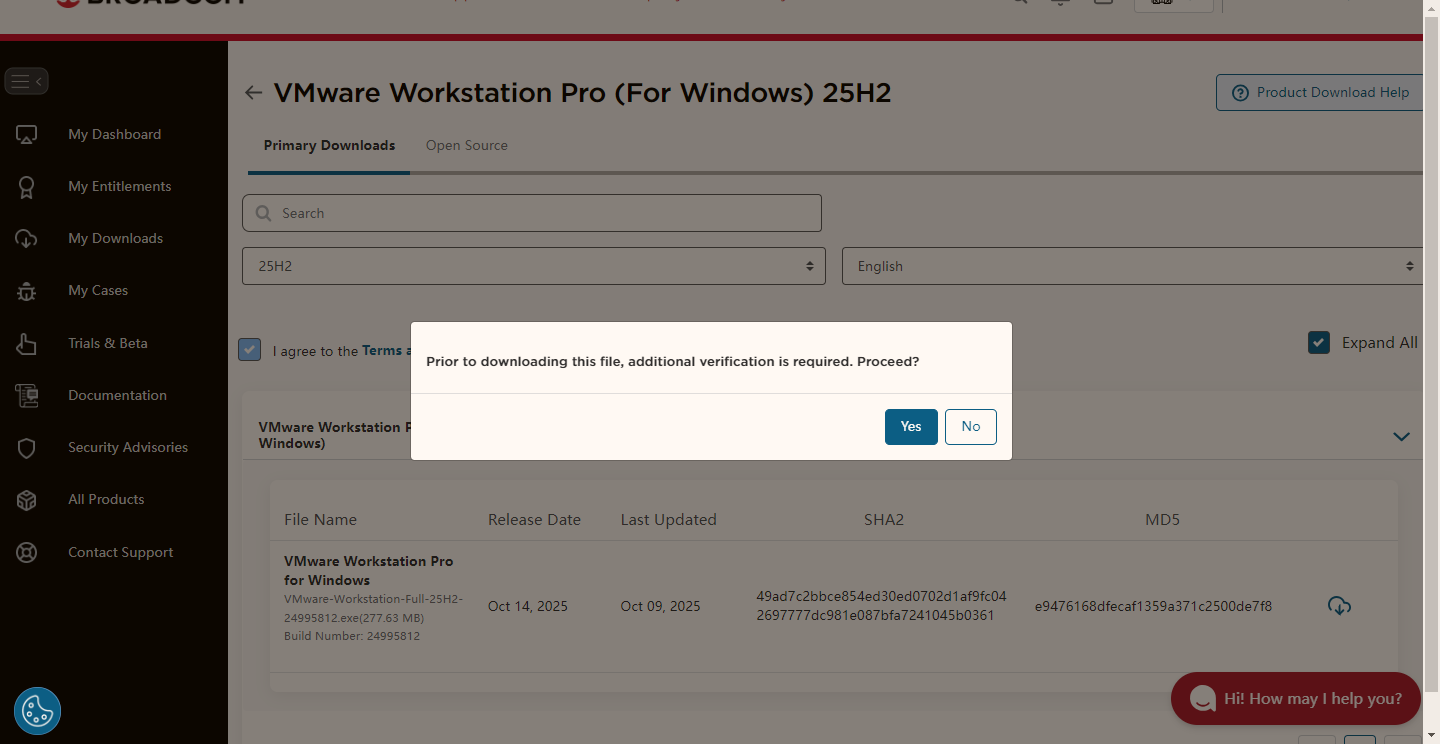This screenshot has width=1440, height=744.
Task: Click the SHA2 hash value
Action: click(881, 606)
